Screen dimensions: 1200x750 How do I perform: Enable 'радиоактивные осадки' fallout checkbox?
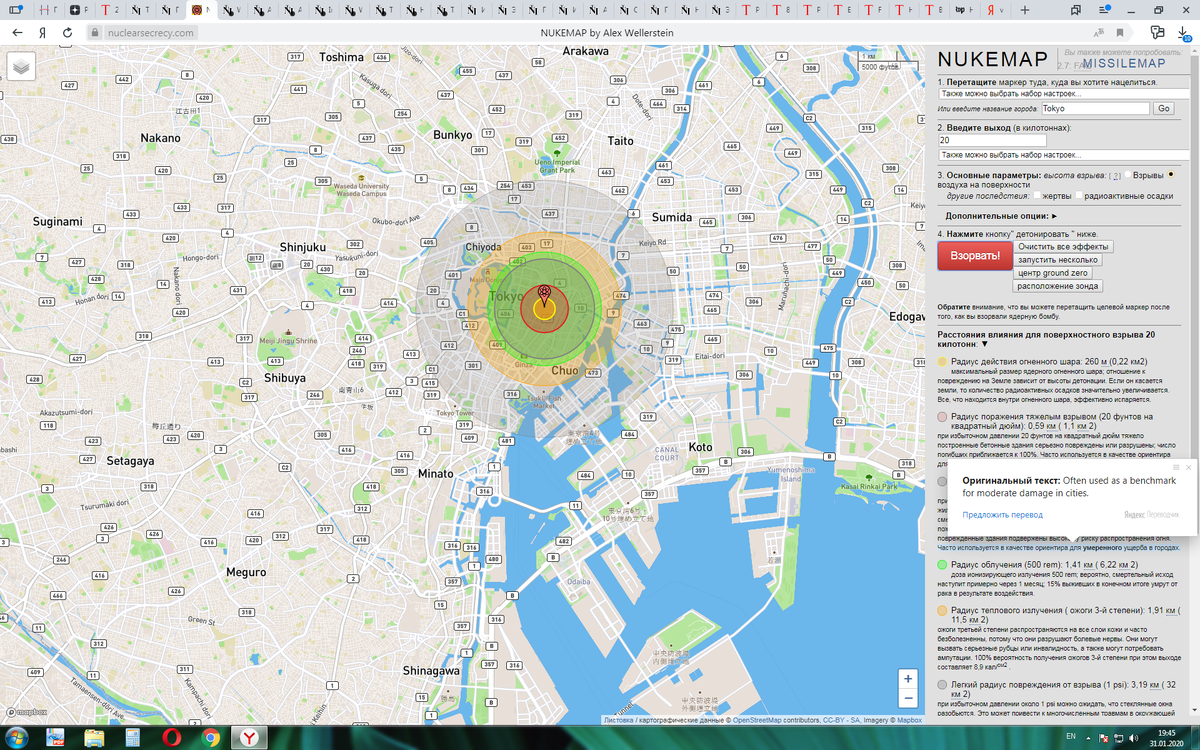[1079, 195]
